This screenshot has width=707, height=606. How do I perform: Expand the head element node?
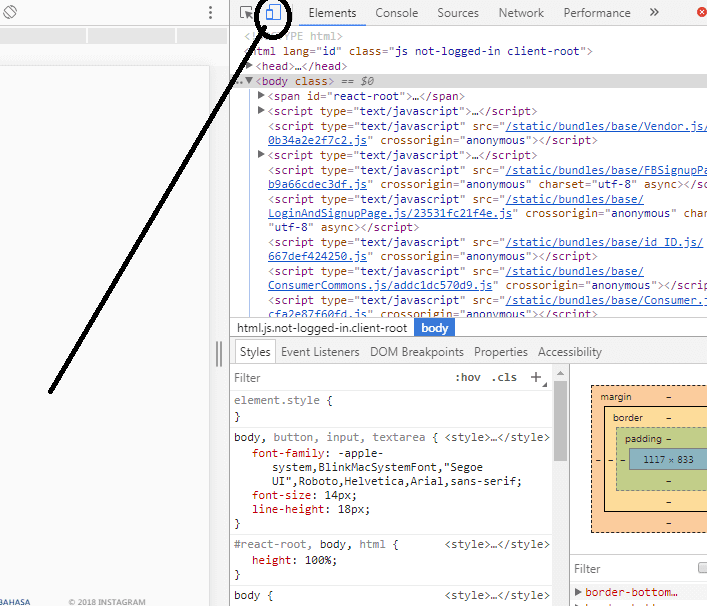[248, 66]
